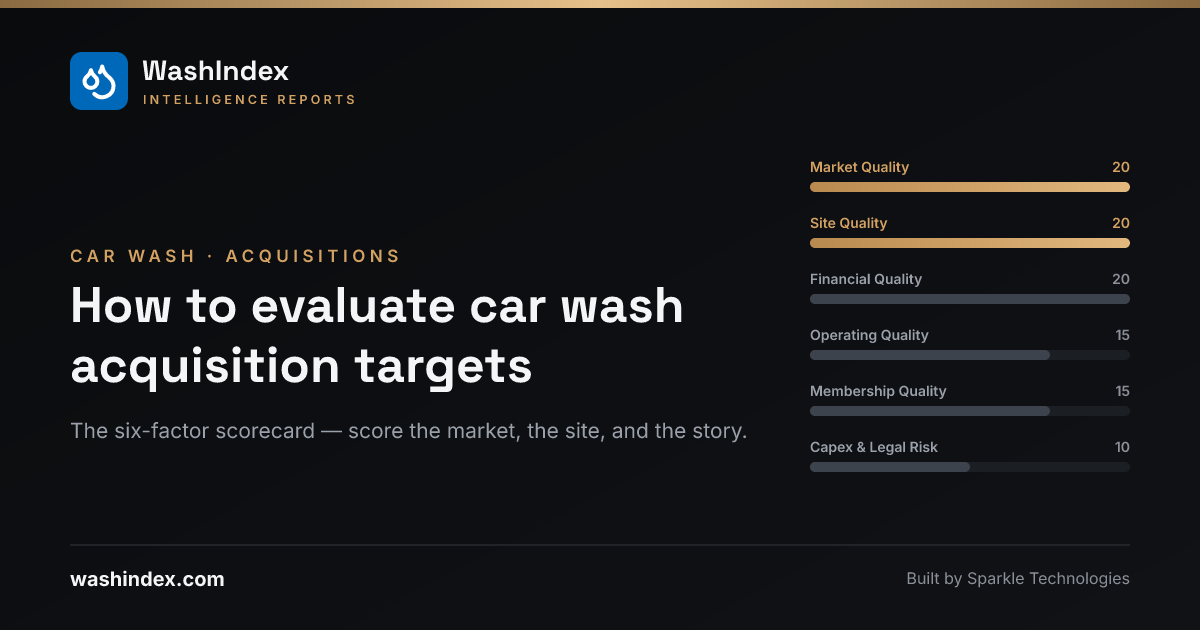Click the score 10 next to Capex & Legal Risk
1200x630 pixels.
(x=1122, y=447)
